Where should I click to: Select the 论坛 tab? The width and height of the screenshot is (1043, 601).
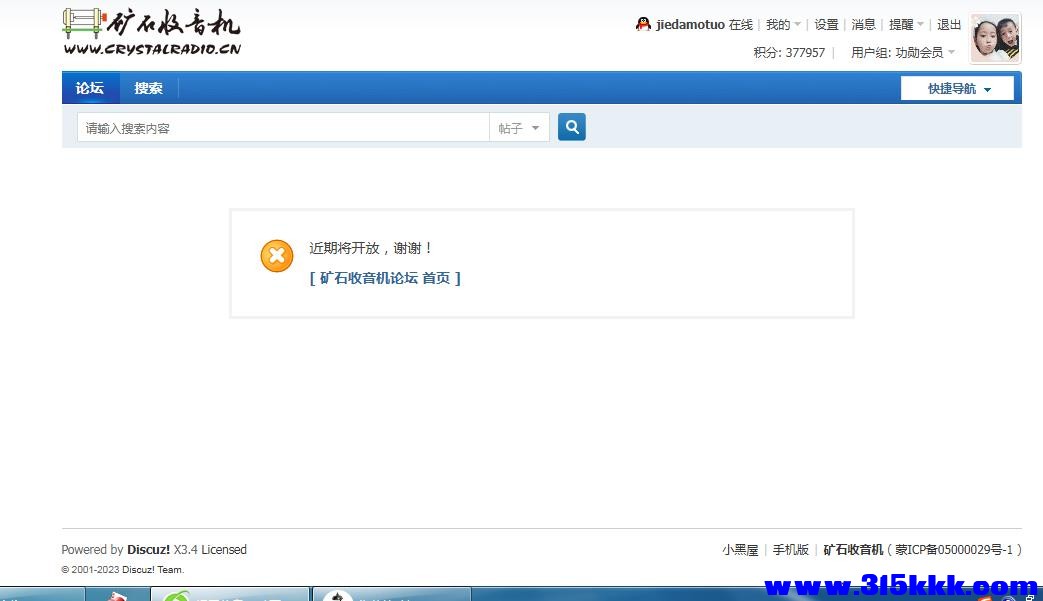pos(90,88)
